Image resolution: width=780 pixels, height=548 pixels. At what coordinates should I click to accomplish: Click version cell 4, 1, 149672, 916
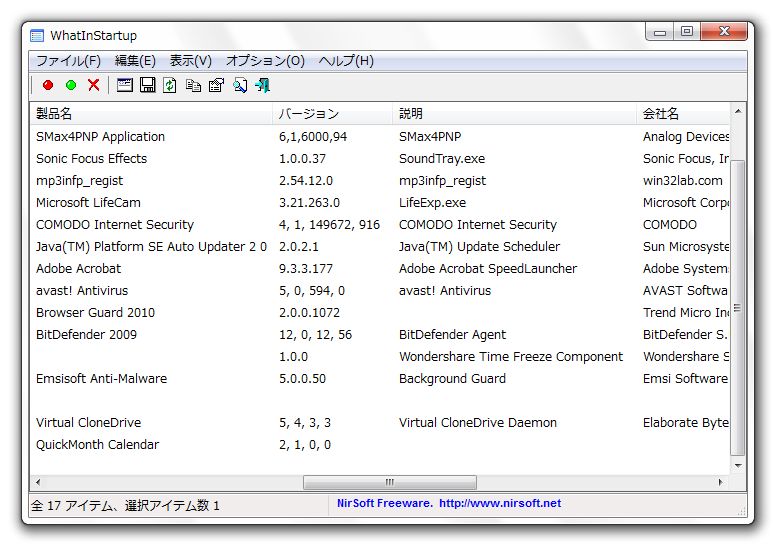(x=329, y=225)
